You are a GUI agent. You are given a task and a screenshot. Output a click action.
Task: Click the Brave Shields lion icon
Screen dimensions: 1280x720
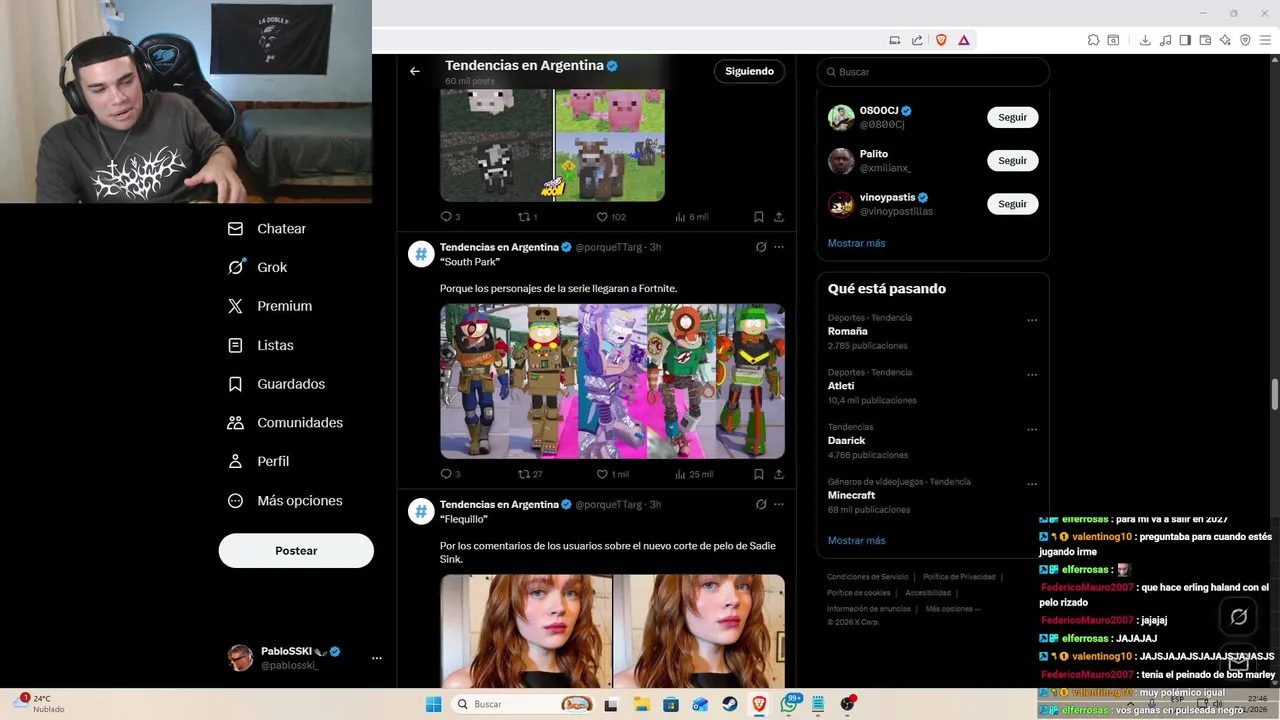[941, 40]
